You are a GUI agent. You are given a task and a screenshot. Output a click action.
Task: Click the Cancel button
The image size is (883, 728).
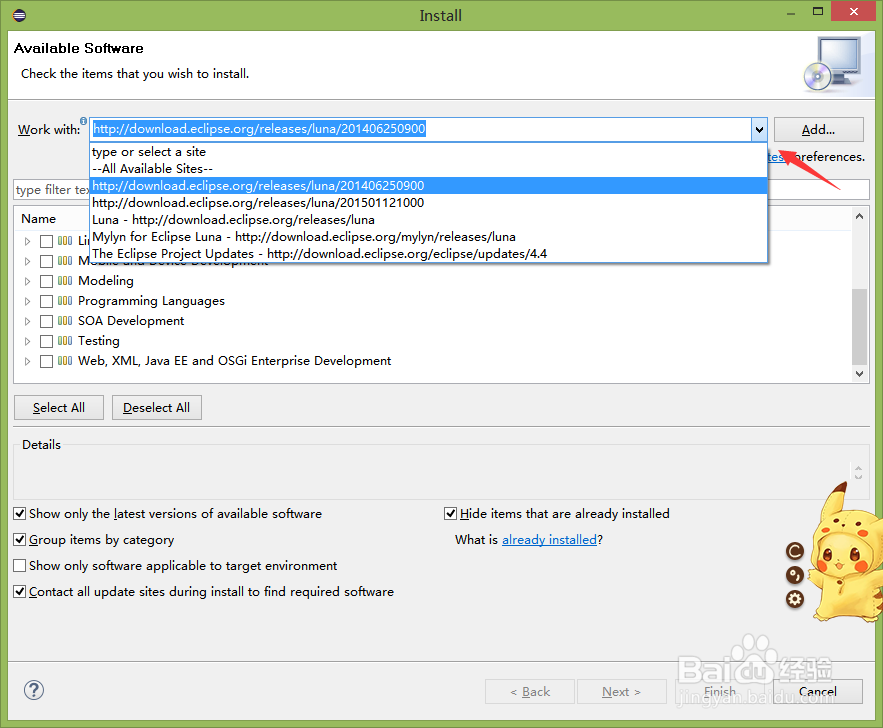pos(818,691)
